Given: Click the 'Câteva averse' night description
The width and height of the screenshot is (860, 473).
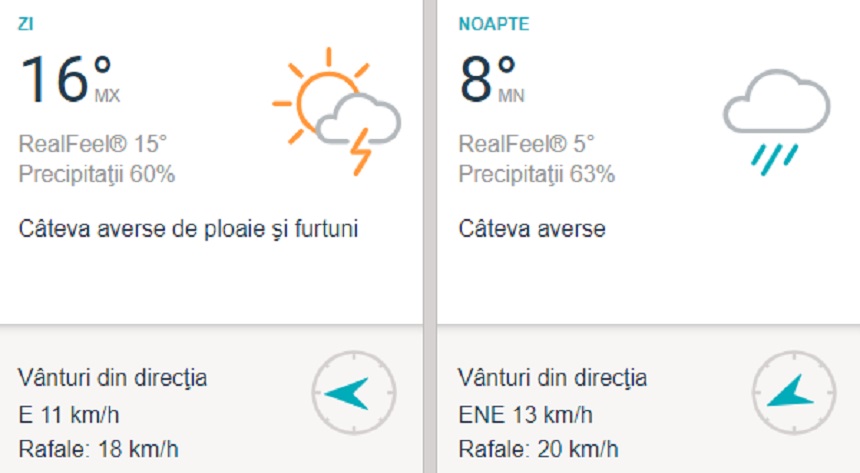Looking at the screenshot, I should tap(532, 229).
